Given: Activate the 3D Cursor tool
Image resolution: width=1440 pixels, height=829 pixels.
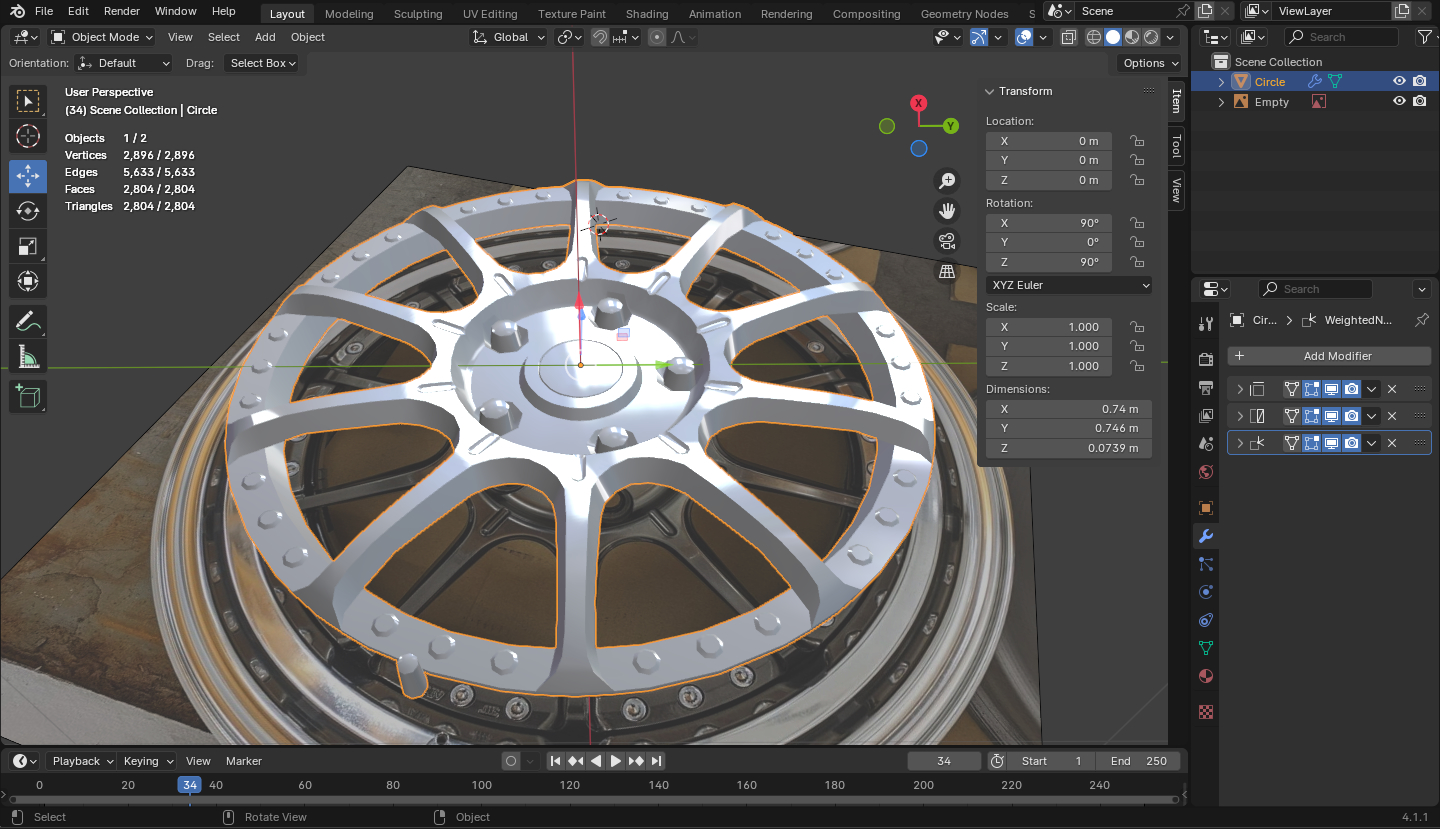Looking at the screenshot, I should tap(28, 137).
